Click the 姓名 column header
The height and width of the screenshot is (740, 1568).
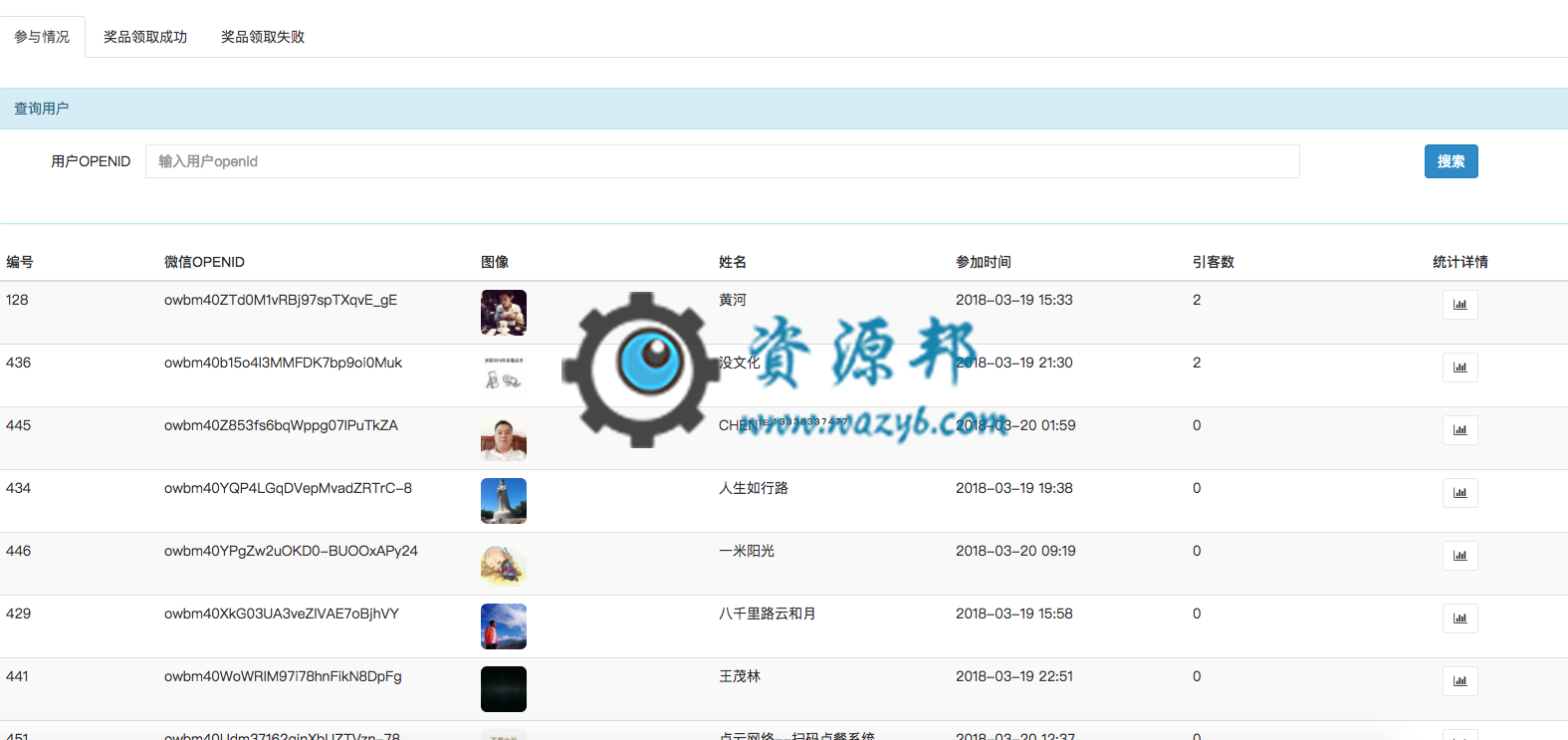(x=733, y=262)
